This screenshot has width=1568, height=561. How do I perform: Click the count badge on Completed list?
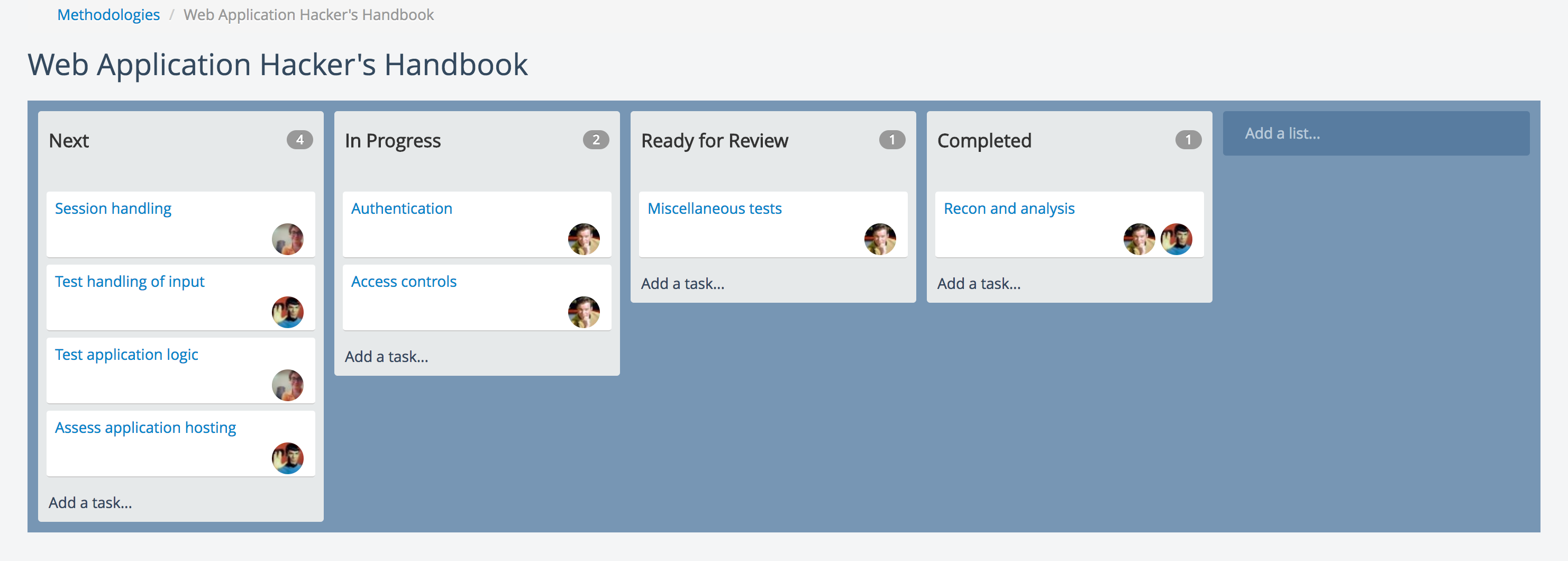click(x=1188, y=140)
